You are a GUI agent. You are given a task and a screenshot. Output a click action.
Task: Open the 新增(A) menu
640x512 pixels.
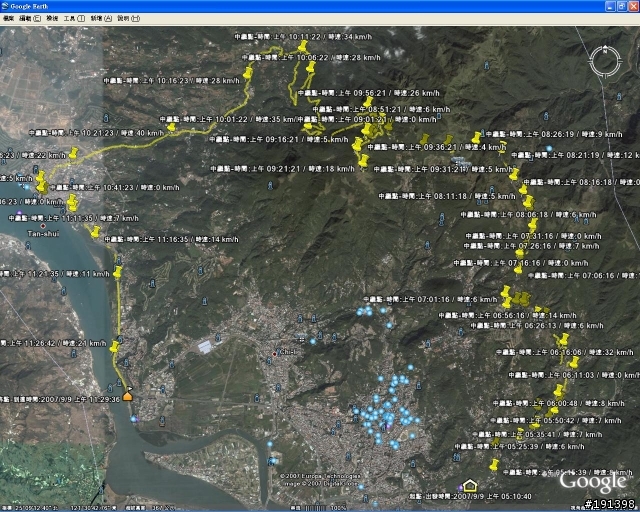point(101,18)
